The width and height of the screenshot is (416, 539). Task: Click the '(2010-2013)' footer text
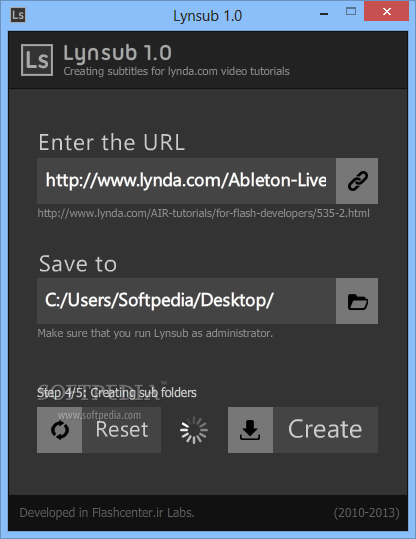coord(366,513)
